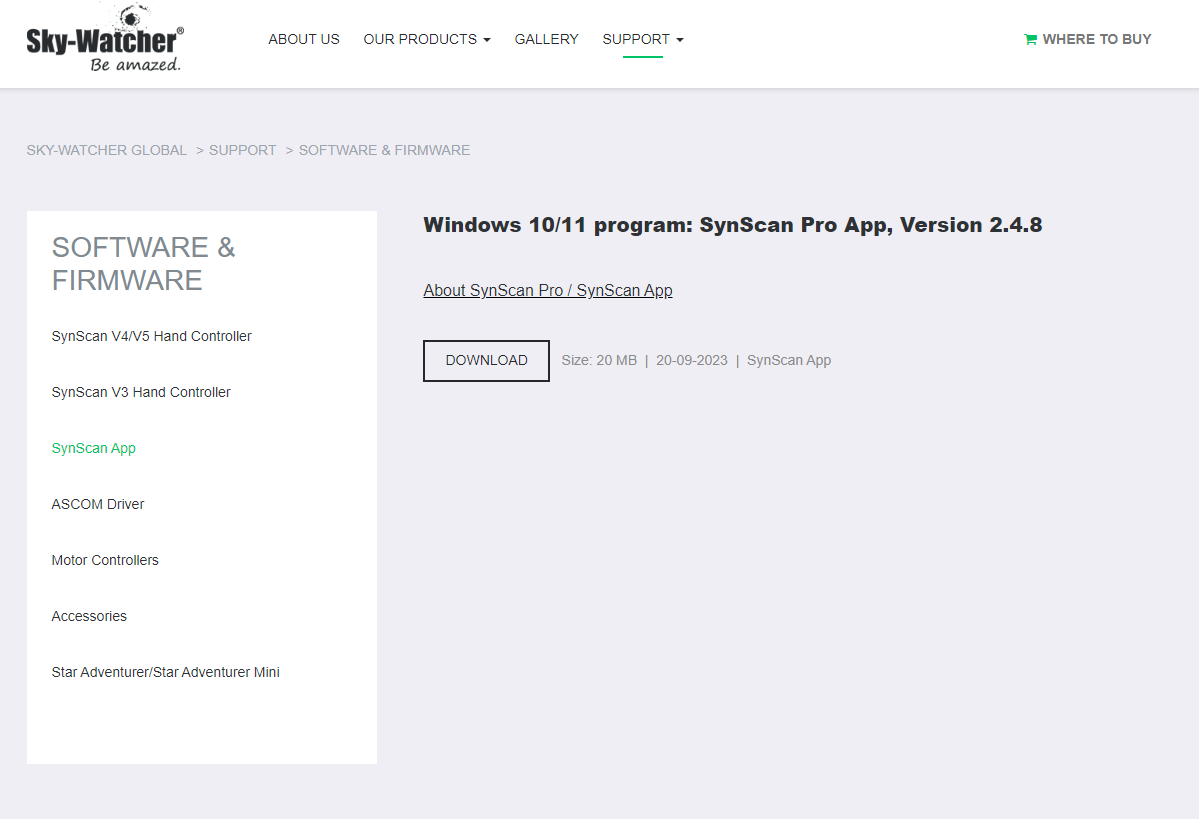Select SynScan V4/V5 Hand Controller
The width and height of the screenshot is (1199, 819).
[151, 336]
